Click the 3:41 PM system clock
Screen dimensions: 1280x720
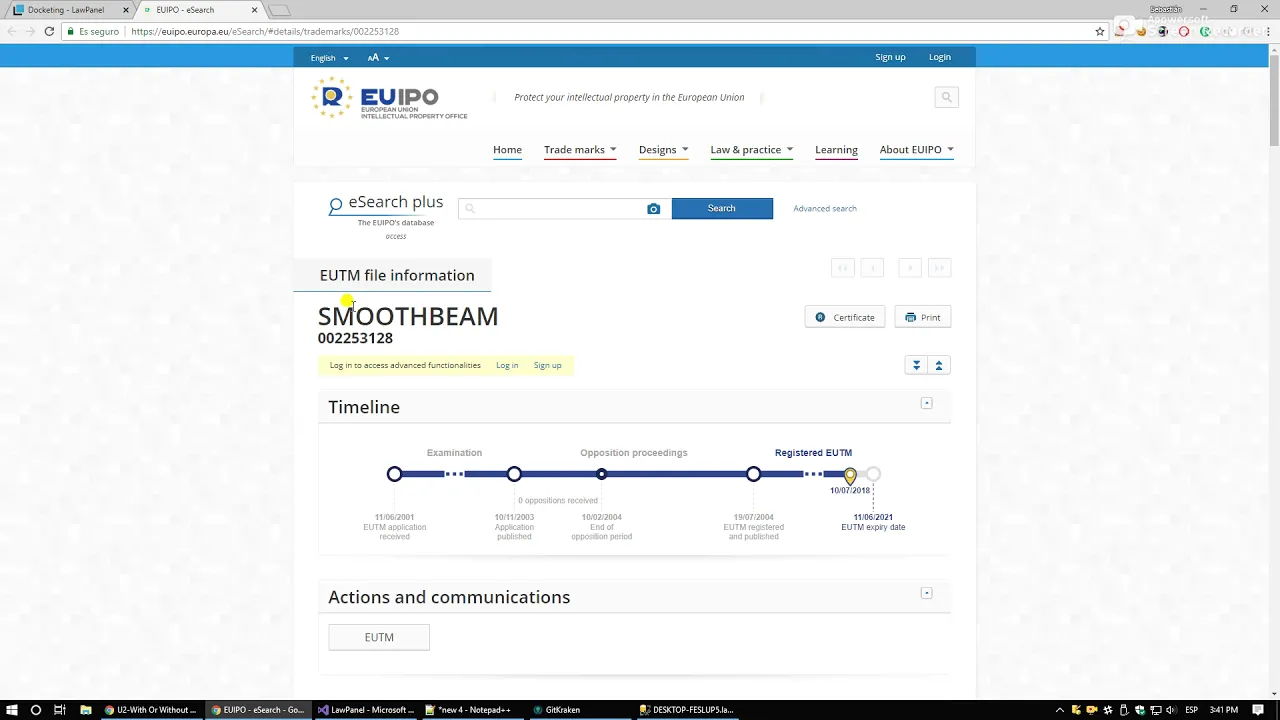click(x=1223, y=710)
